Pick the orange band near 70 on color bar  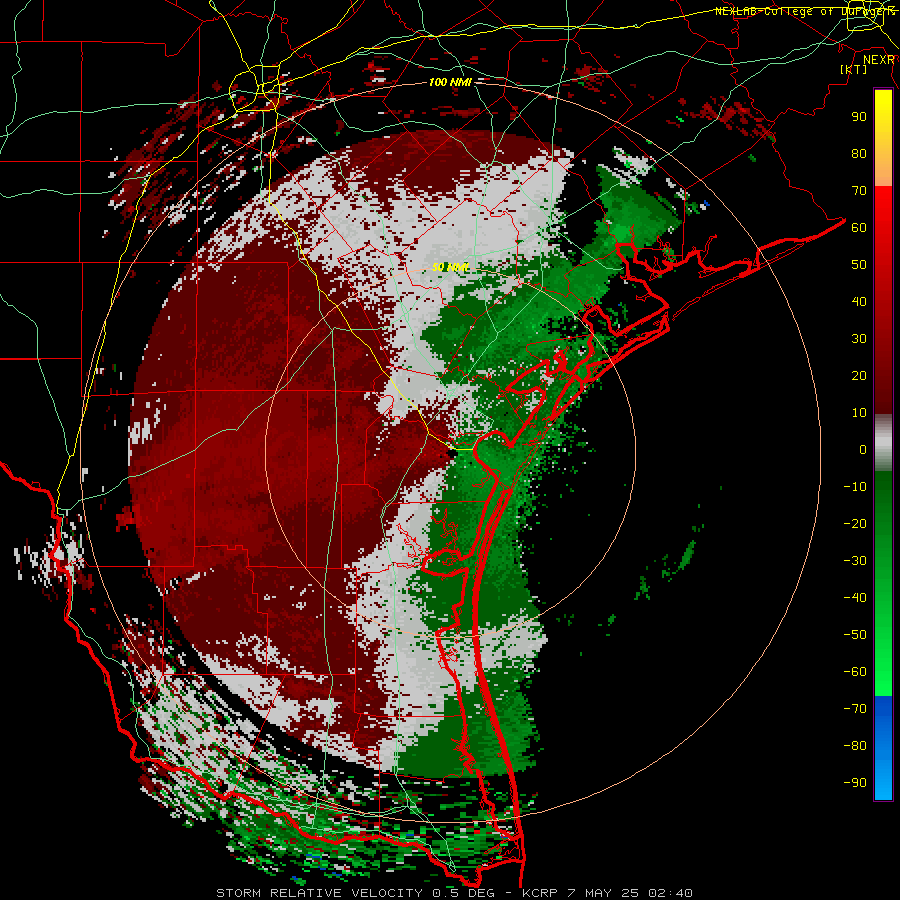point(883,172)
